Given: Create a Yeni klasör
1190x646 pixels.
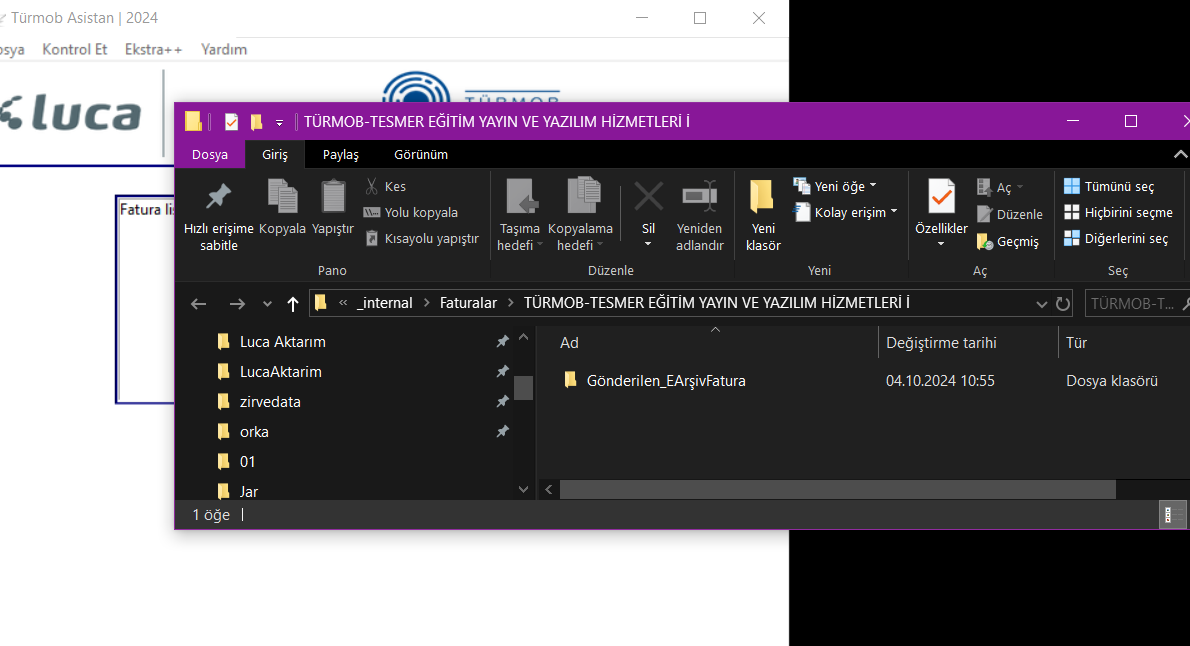Looking at the screenshot, I should coord(763,216).
